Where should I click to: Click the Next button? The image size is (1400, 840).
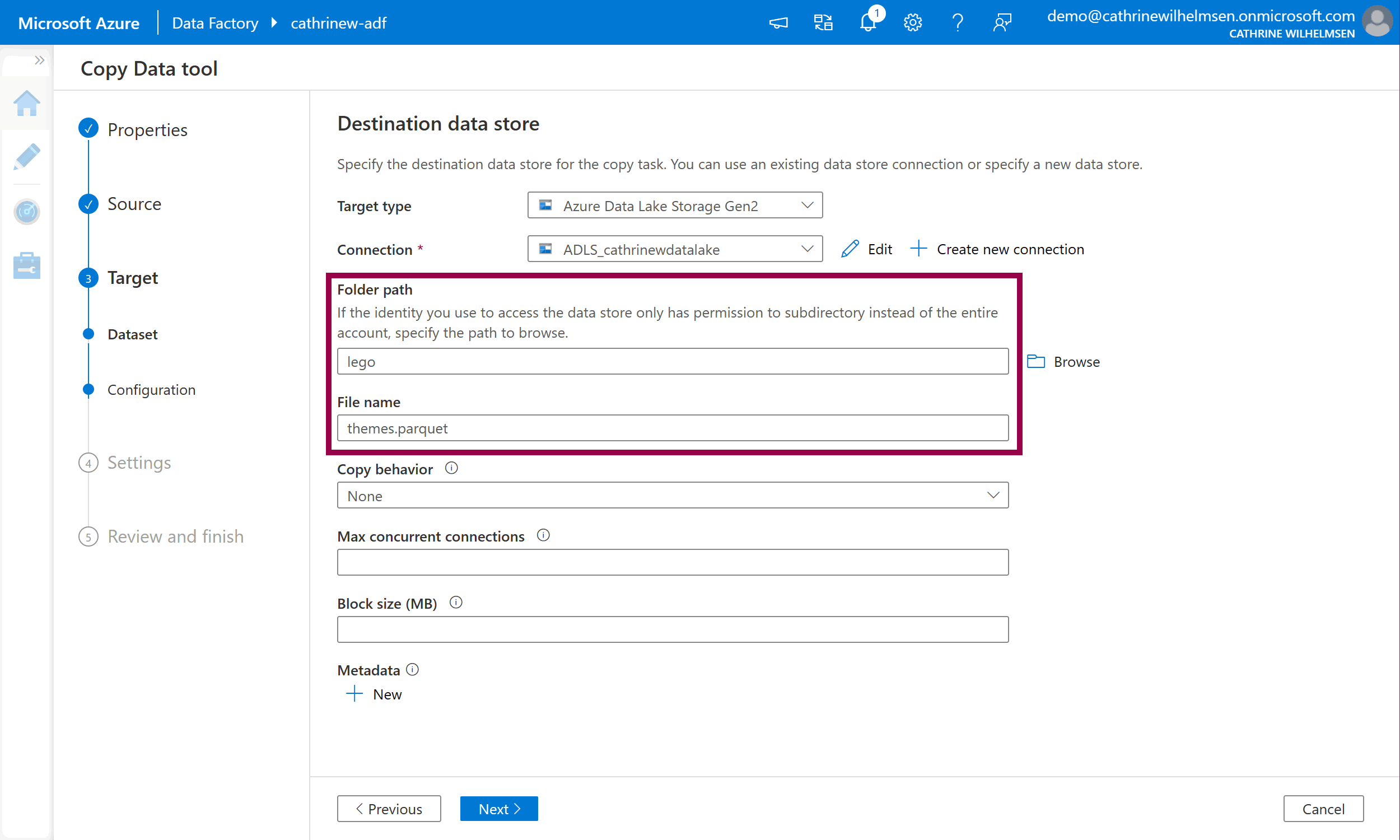[498, 808]
